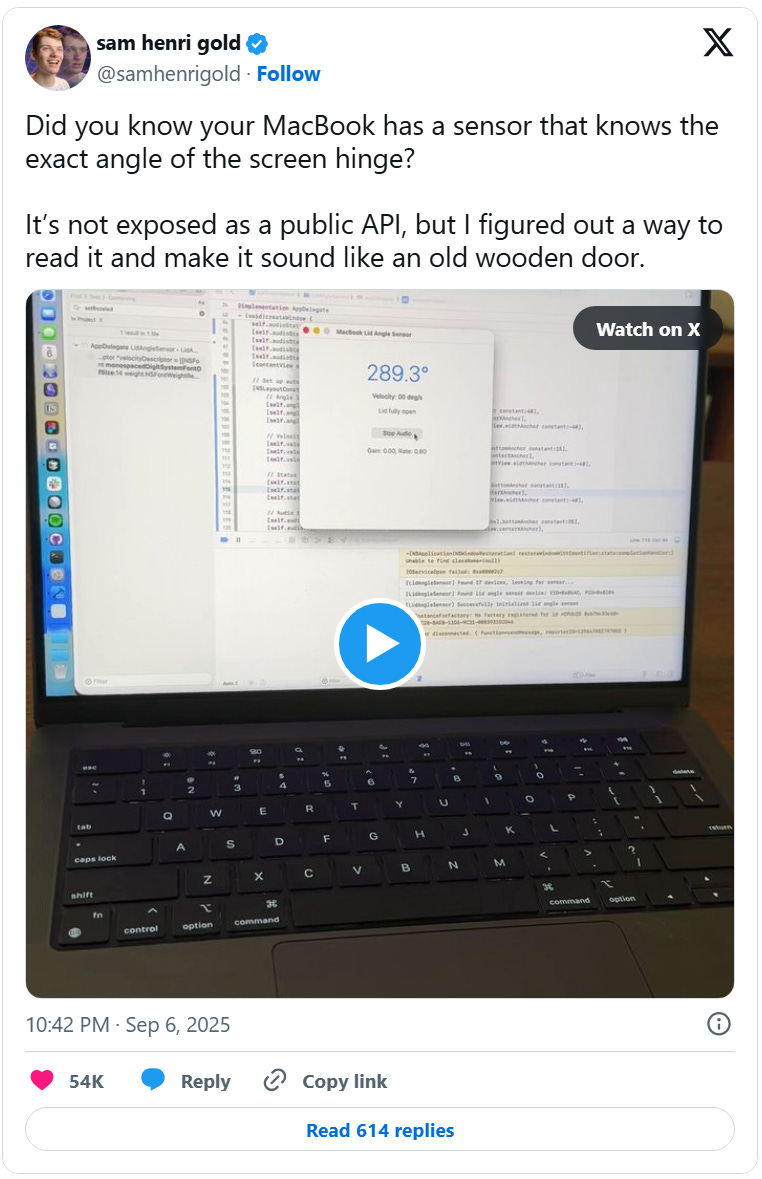Follow @samhenrigold
762x1179 pixels.
click(x=288, y=74)
